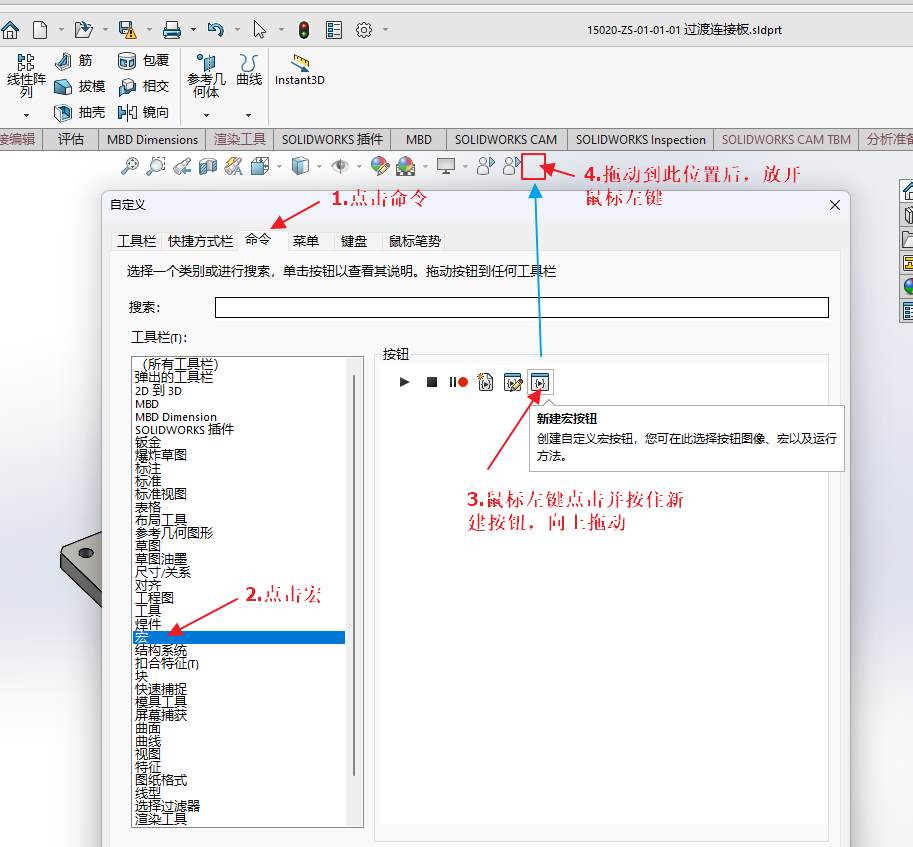Click the traffic light rebuild icon

(x=303, y=30)
